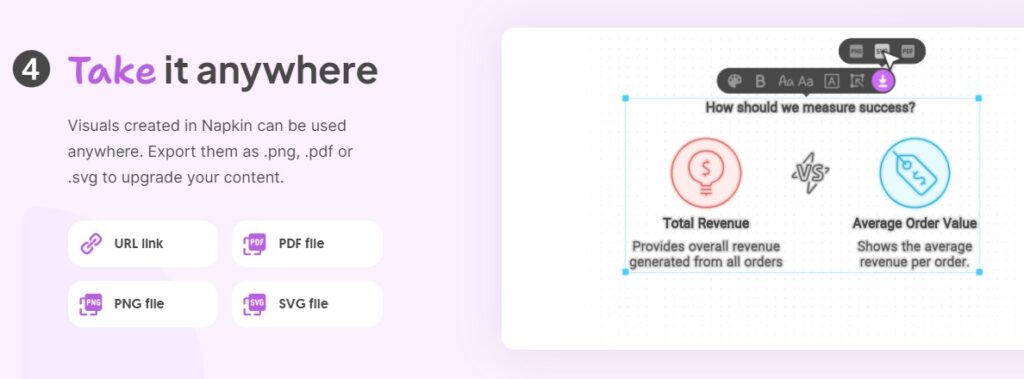
Task: Choose PDF in the export popup
Action: point(908,51)
